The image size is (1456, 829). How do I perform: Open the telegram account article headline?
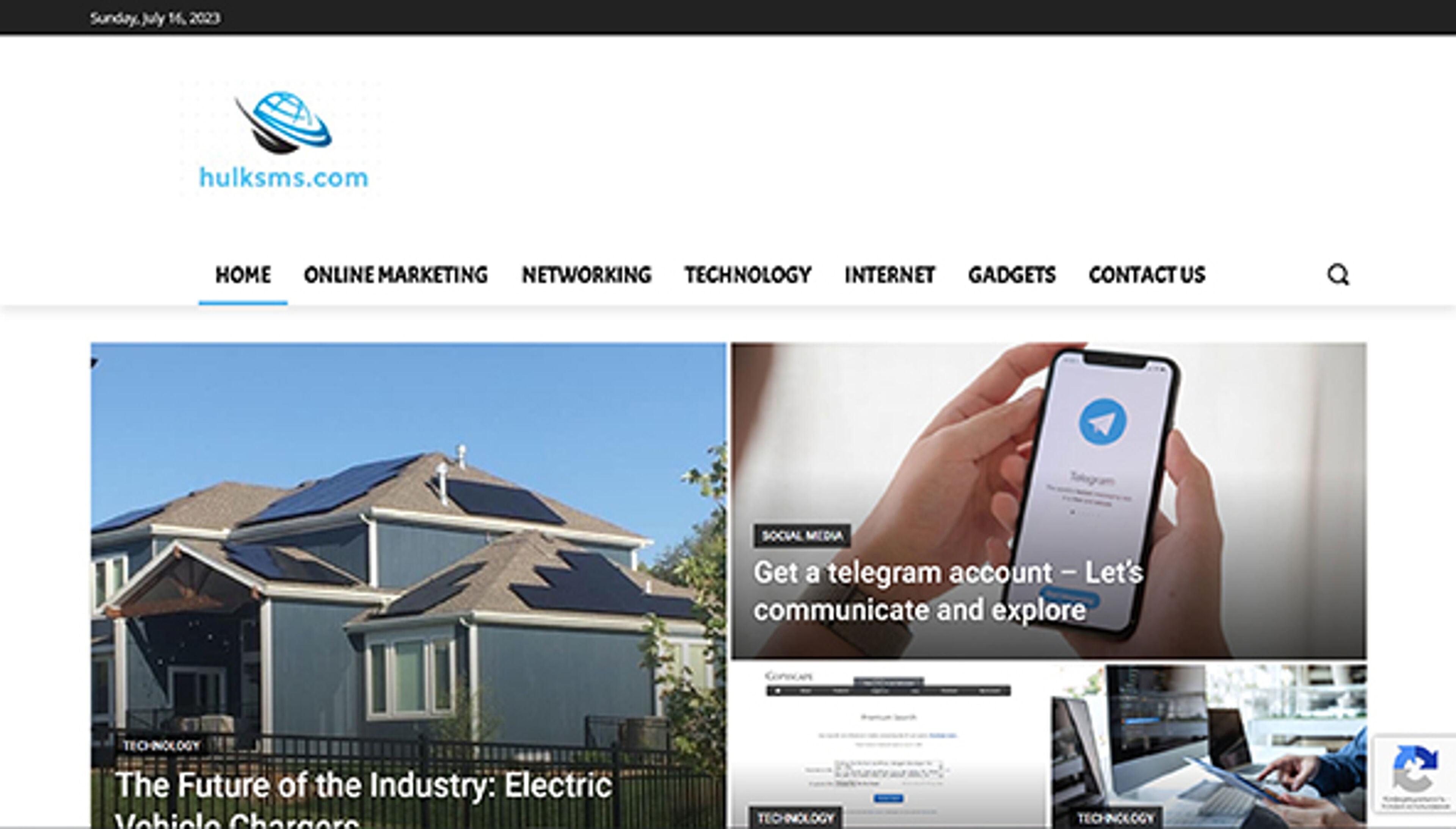click(948, 591)
